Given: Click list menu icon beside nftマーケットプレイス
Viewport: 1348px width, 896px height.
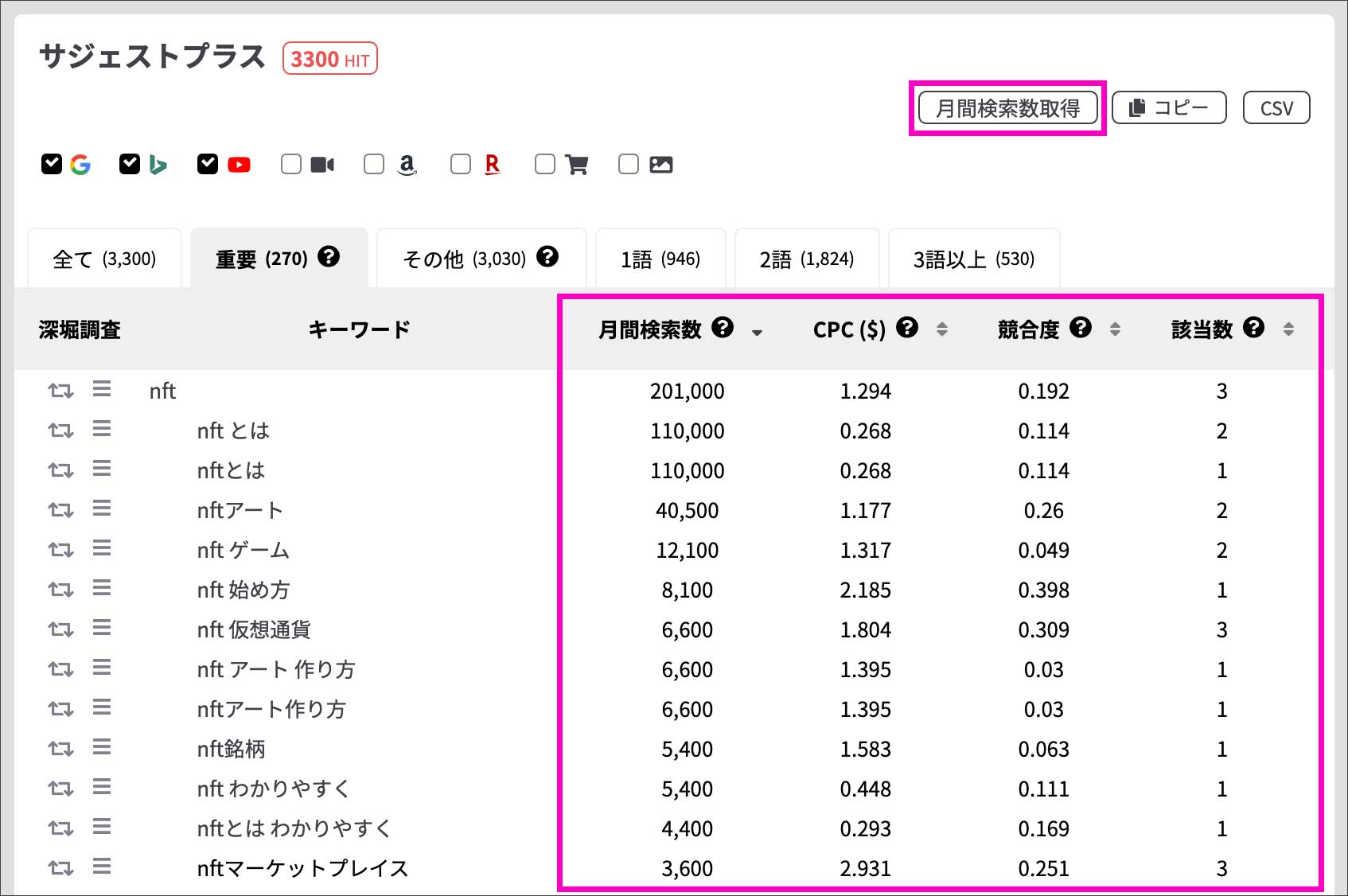Looking at the screenshot, I should 102,867.
